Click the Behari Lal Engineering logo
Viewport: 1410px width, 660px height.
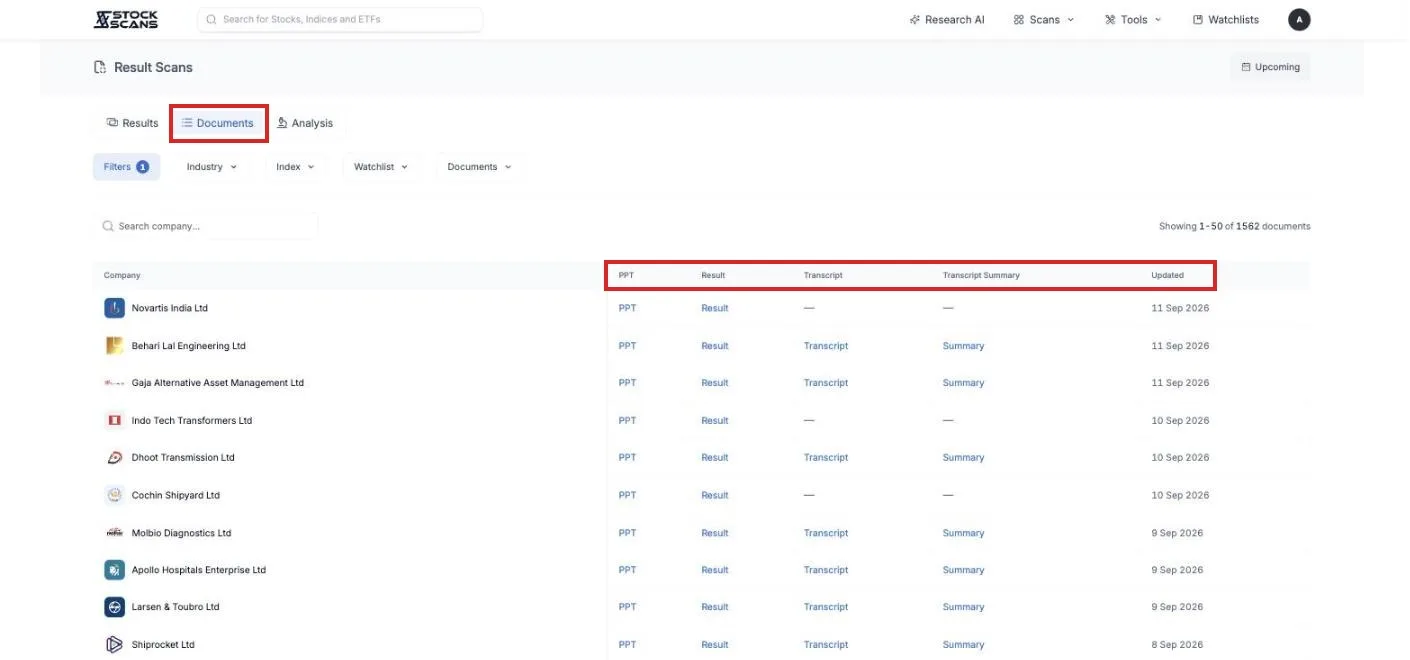pos(114,346)
